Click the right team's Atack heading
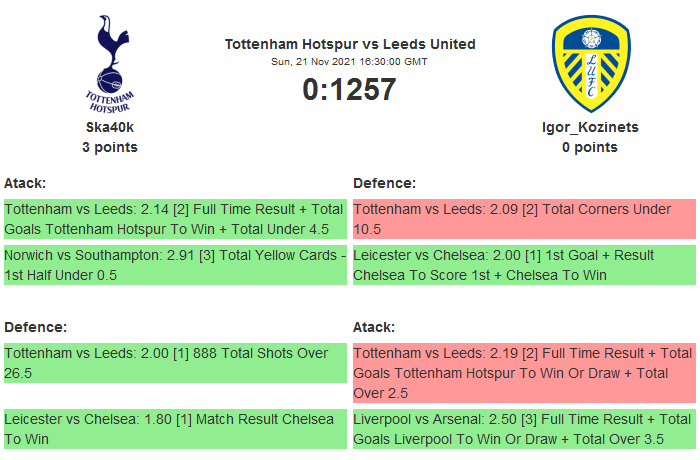 (x=374, y=327)
